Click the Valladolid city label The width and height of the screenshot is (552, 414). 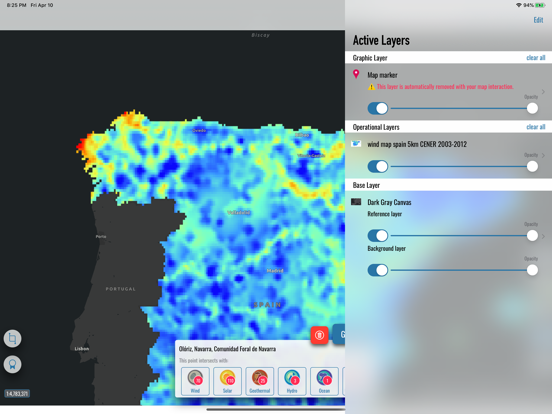tap(239, 213)
